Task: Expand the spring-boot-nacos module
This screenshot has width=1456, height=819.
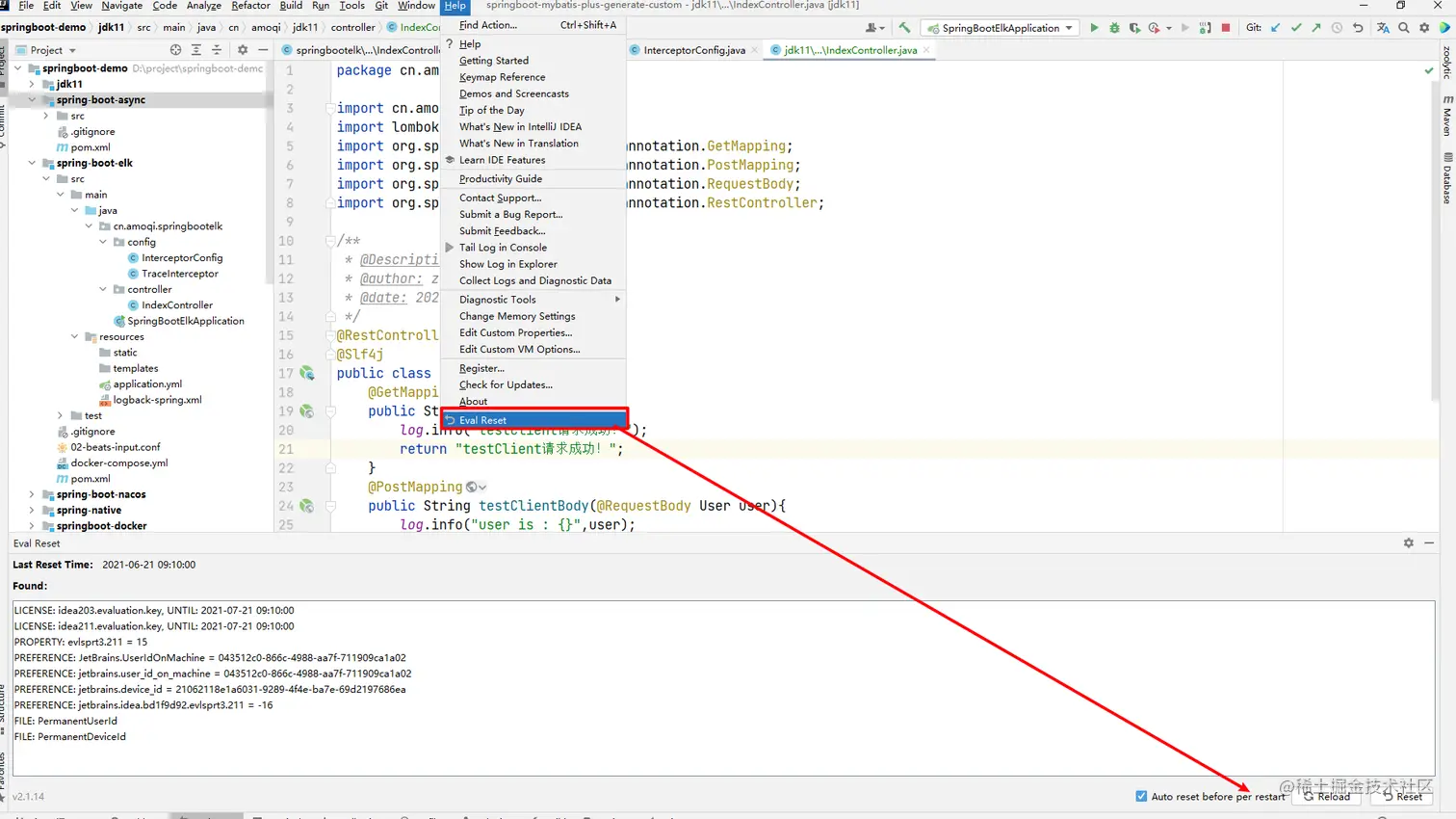Action: coord(32,494)
